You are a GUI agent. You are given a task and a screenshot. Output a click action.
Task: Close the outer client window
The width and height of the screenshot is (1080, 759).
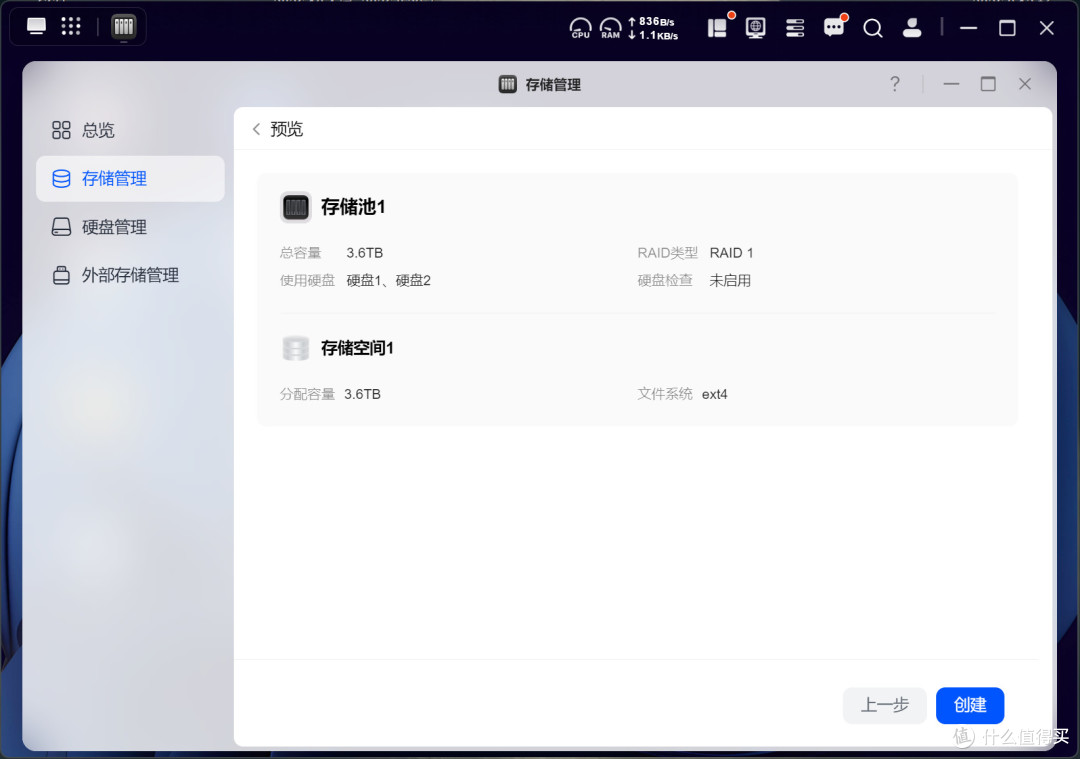(1046, 28)
